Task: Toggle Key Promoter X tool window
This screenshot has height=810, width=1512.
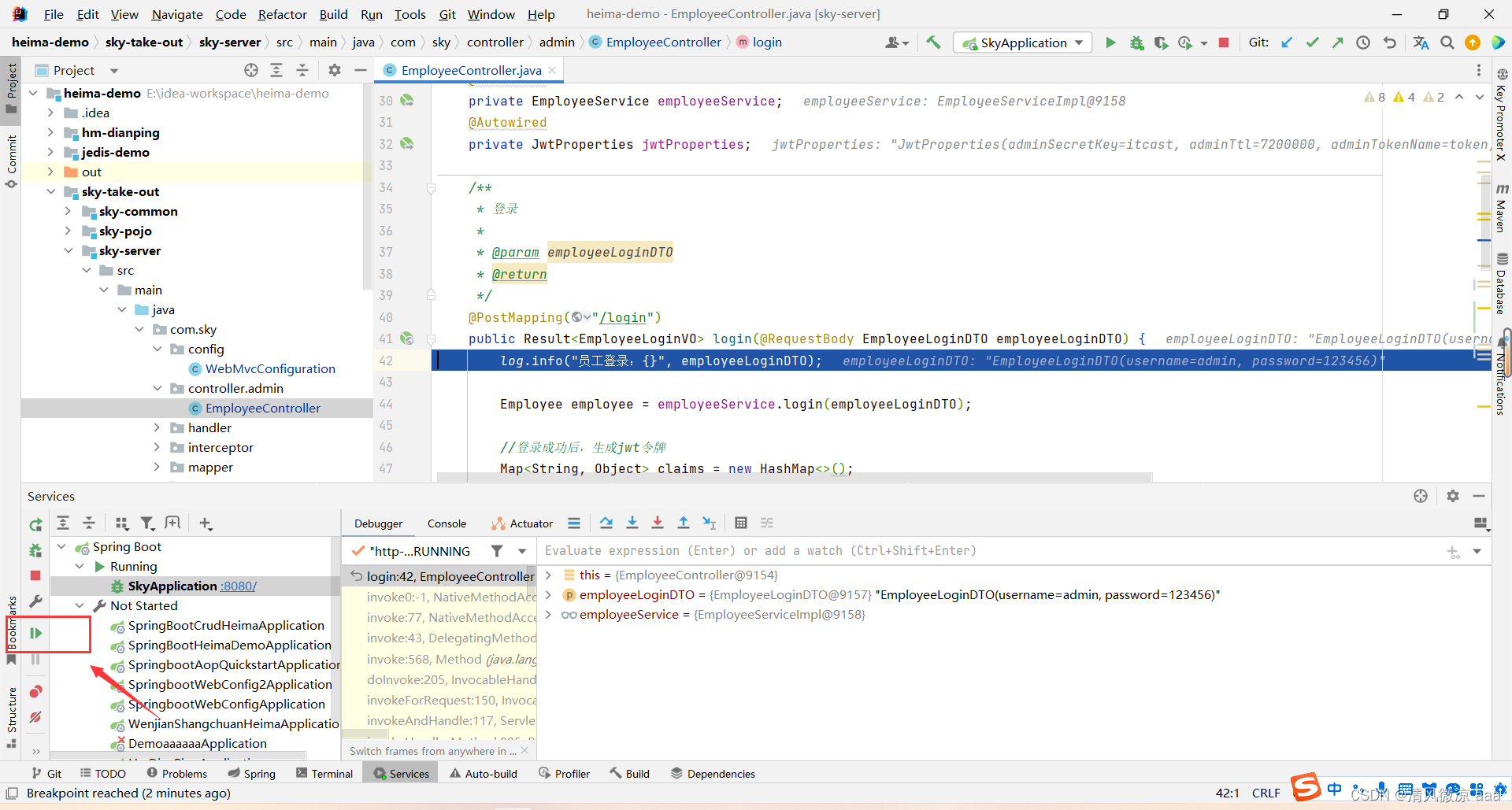Action: 1502,115
